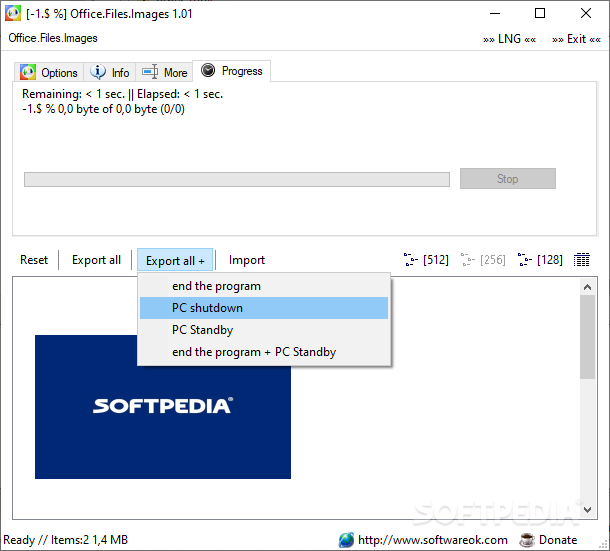Click the '0,0 byte of 0,0 byte' text
Screen dimensions: 610x551
tap(107, 109)
